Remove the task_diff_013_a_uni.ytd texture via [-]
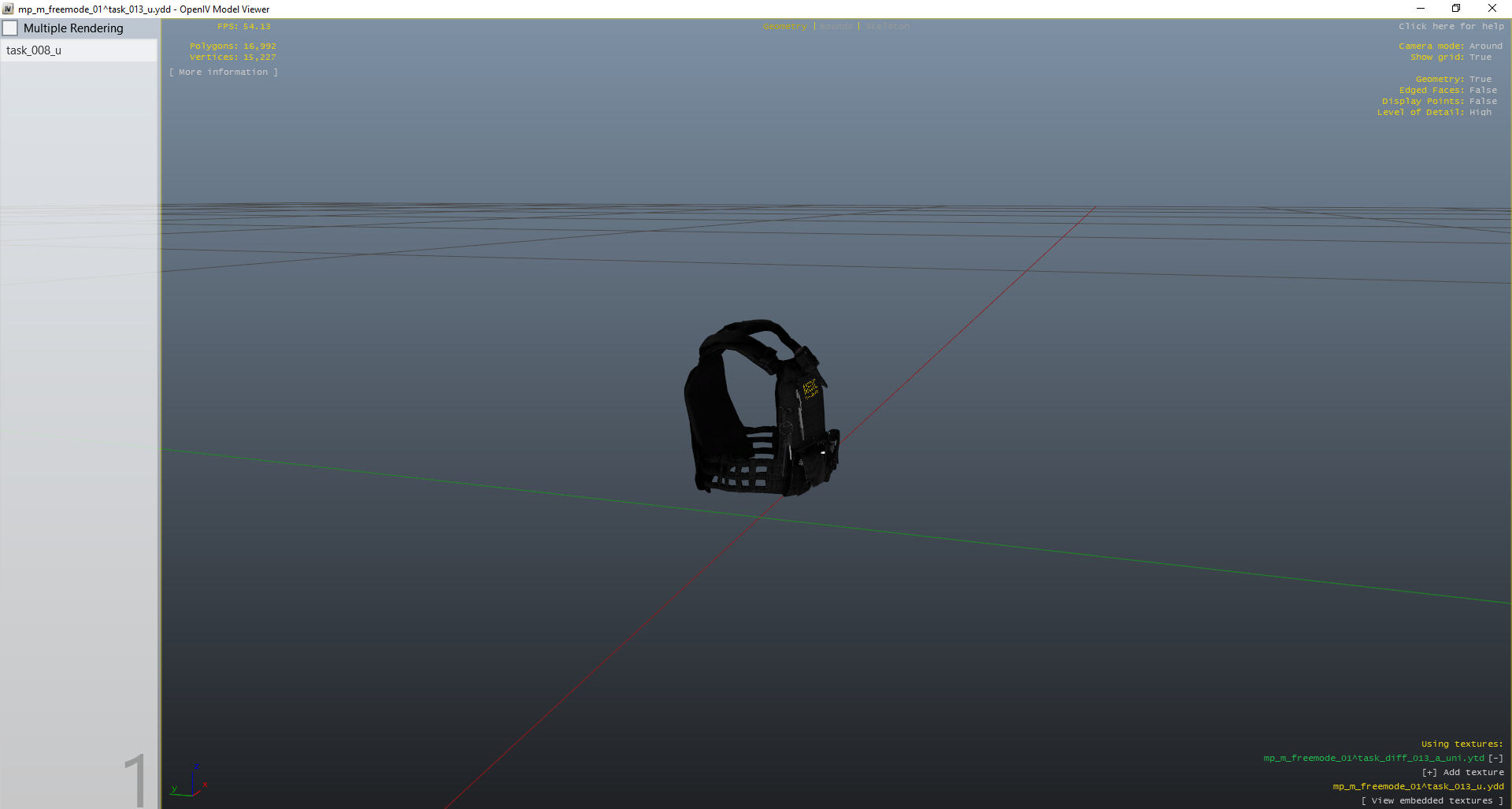This screenshot has height=809, width=1512. pyautogui.click(x=1495, y=759)
